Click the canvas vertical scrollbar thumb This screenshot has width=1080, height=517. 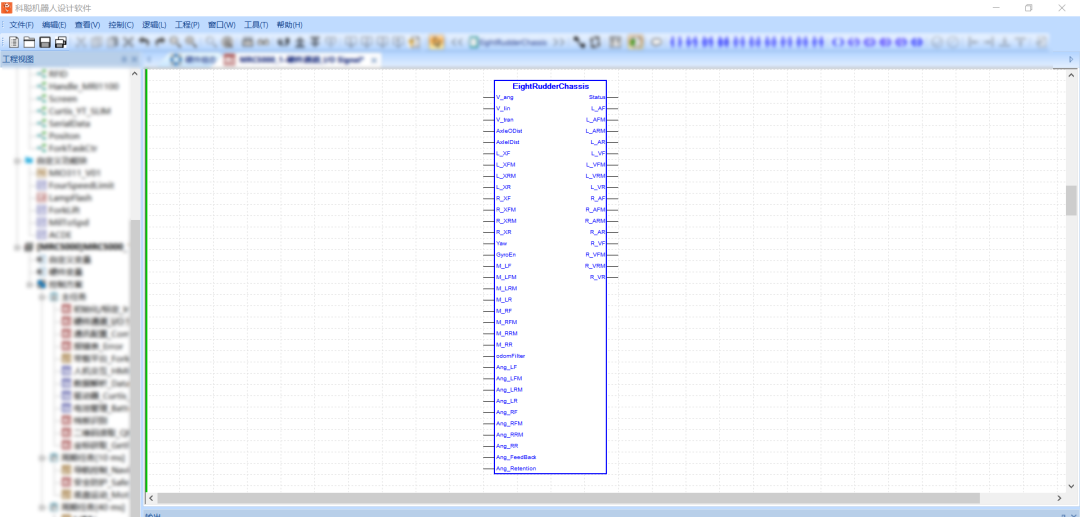click(1071, 200)
